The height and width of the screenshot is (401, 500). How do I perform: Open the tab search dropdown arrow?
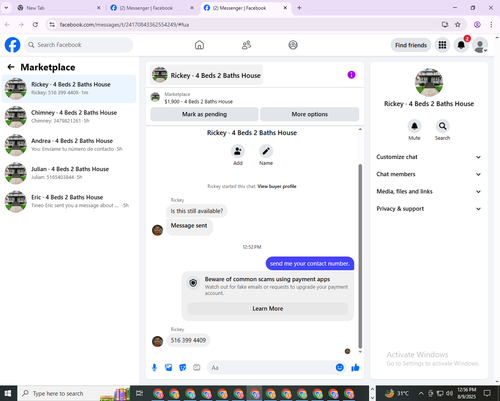[x=6, y=8]
